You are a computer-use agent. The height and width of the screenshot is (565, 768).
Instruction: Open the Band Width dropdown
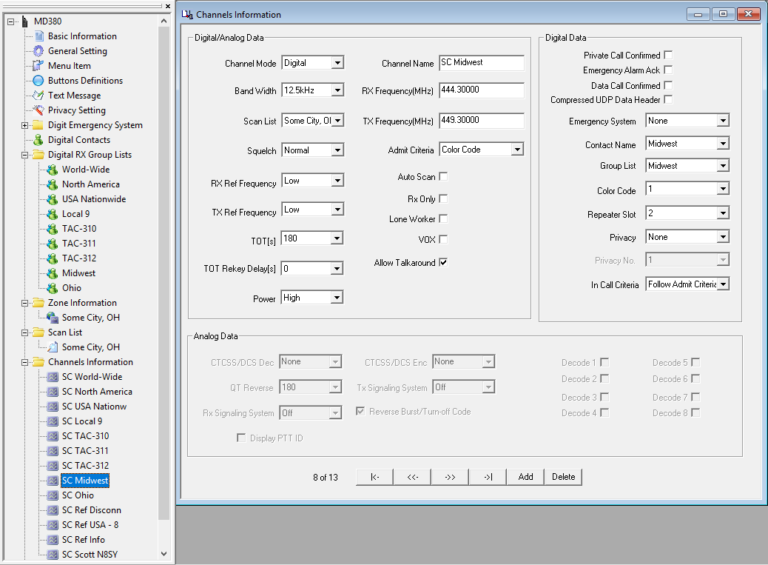(x=337, y=90)
